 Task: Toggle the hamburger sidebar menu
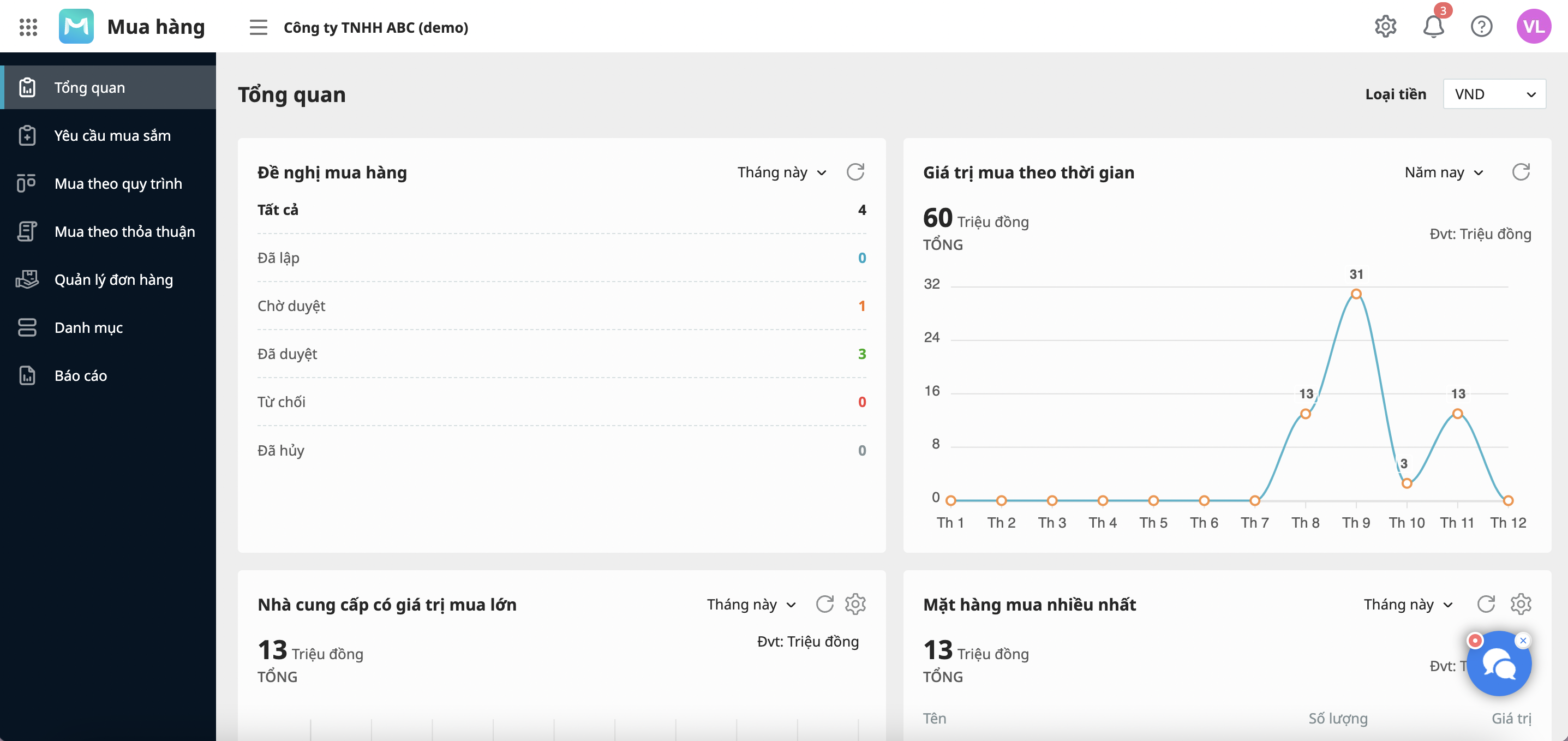point(258,27)
